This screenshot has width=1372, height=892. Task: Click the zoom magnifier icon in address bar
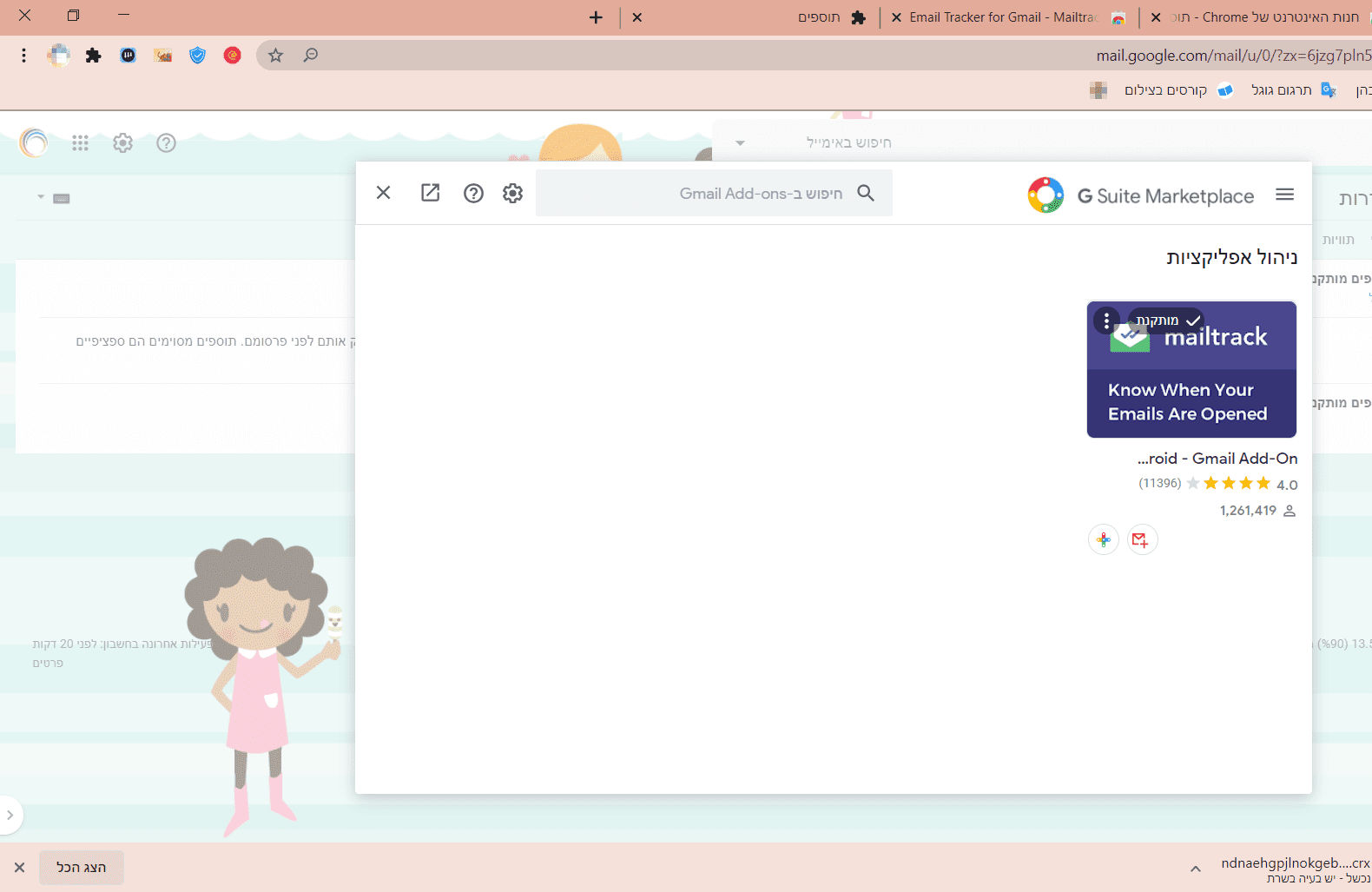[311, 56]
